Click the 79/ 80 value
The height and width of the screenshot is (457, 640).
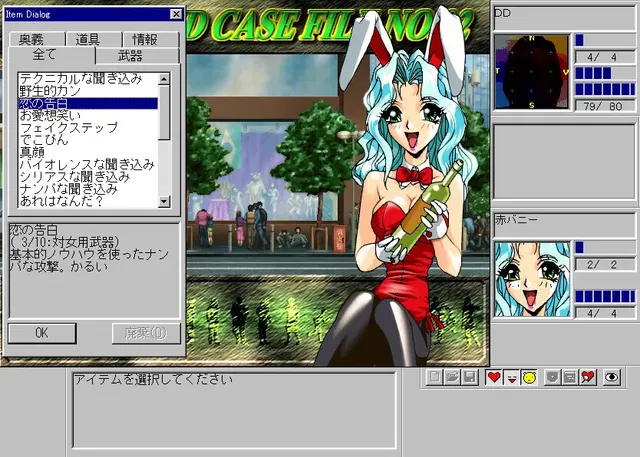(x=605, y=106)
